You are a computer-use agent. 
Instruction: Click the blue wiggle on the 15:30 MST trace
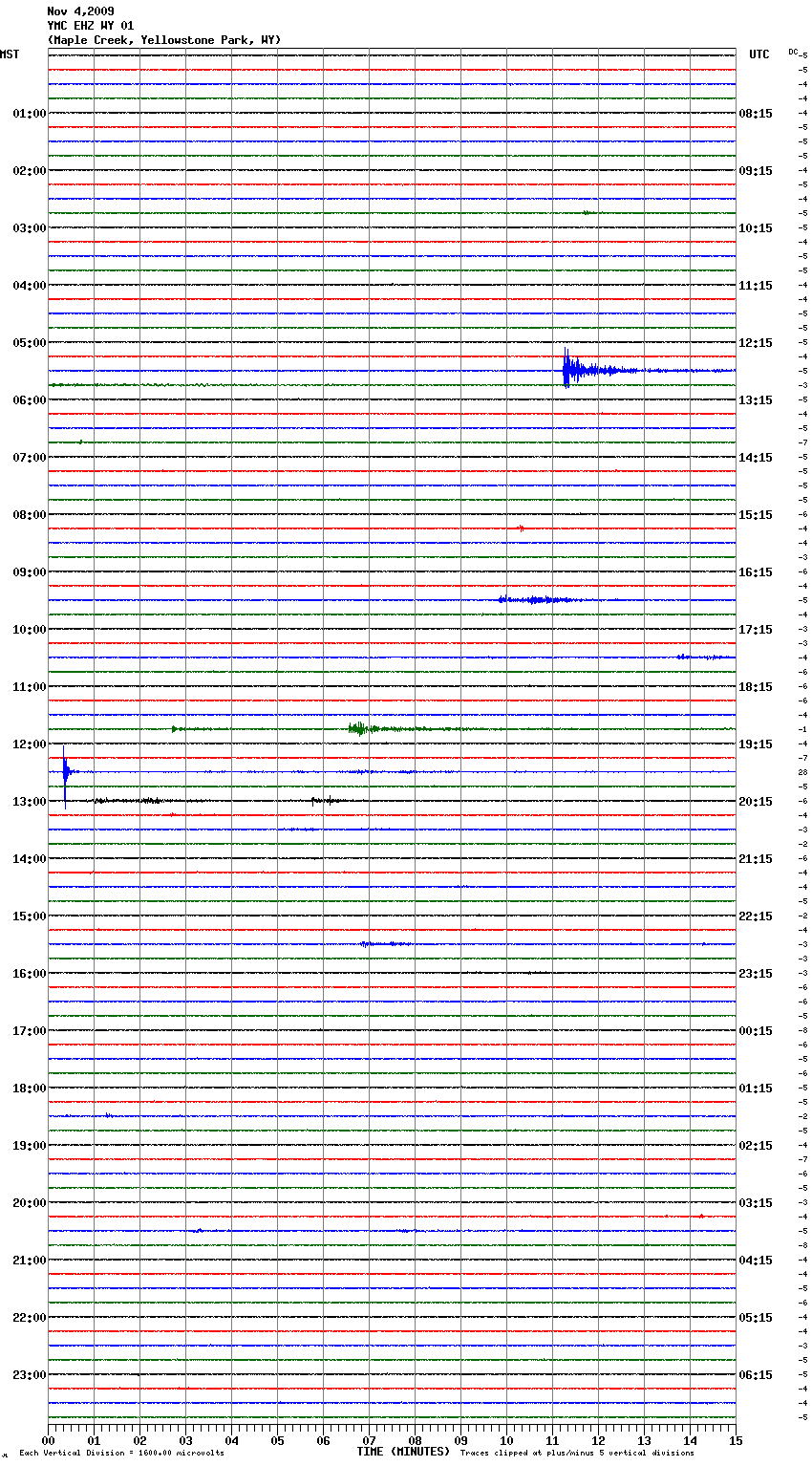[385, 943]
